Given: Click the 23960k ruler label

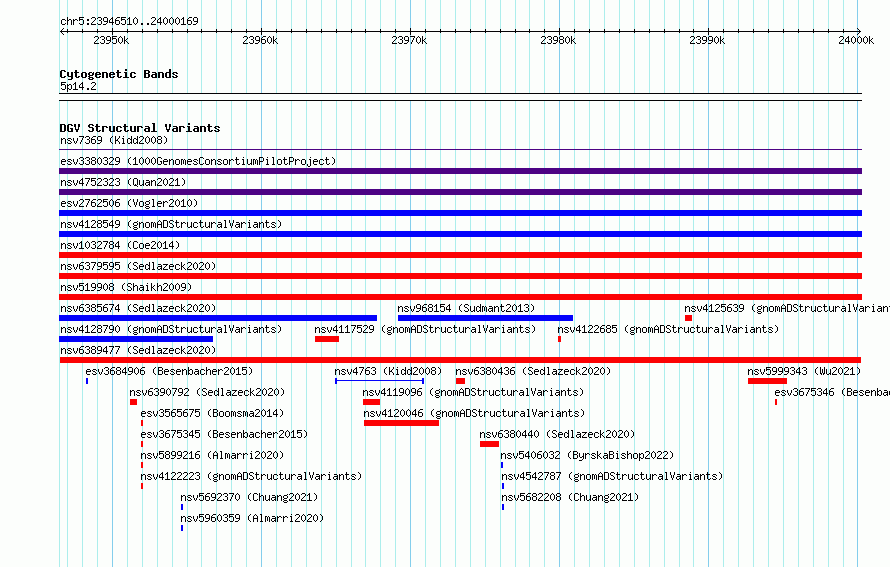Looking at the screenshot, I should [260, 40].
